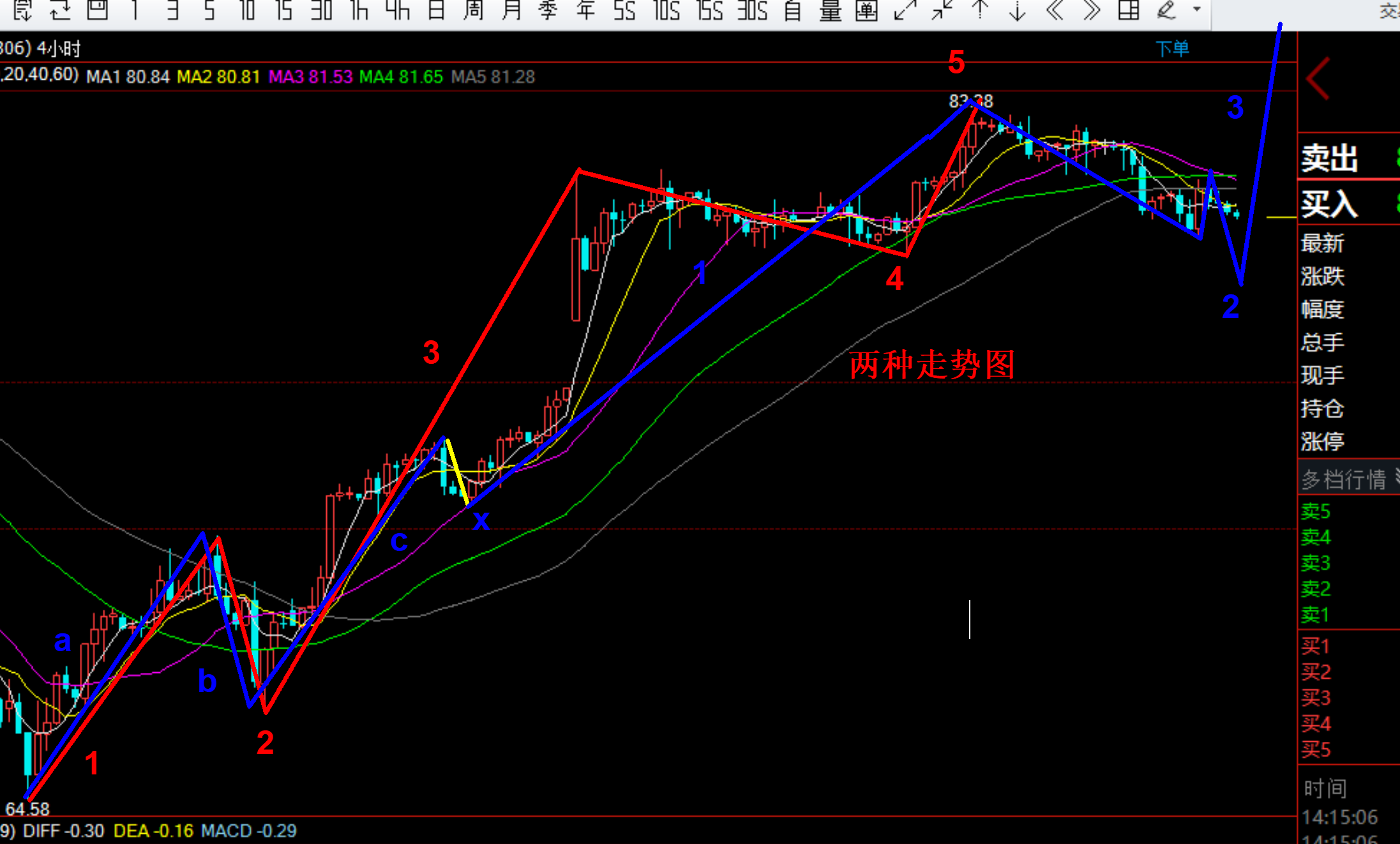
Task: Switch to monthly (月) chart period
Action: pyautogui.click(x=511, y=10)
